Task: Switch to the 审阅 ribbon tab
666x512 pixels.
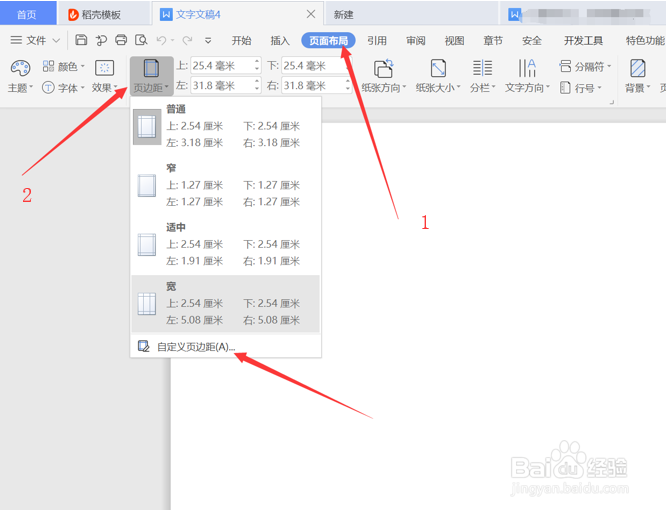Action: pos(415,40)
